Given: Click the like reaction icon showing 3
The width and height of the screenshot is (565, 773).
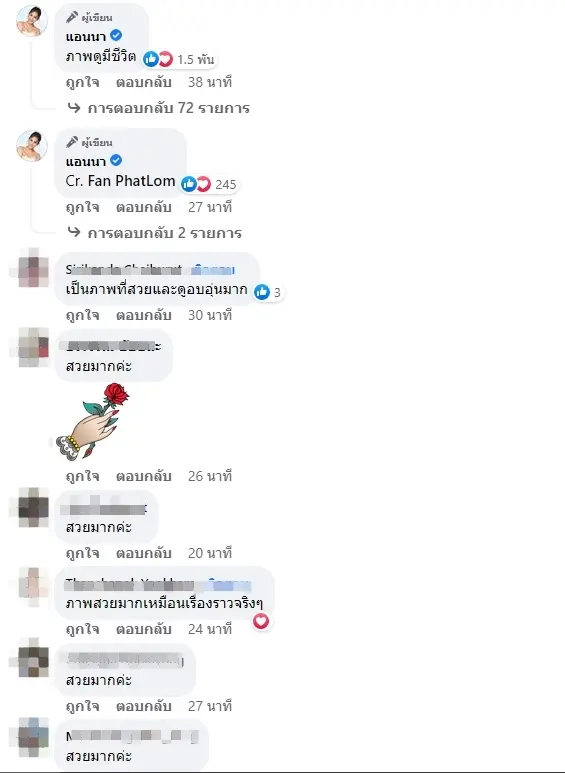Looking at the screenshot, I should [262, 292].
